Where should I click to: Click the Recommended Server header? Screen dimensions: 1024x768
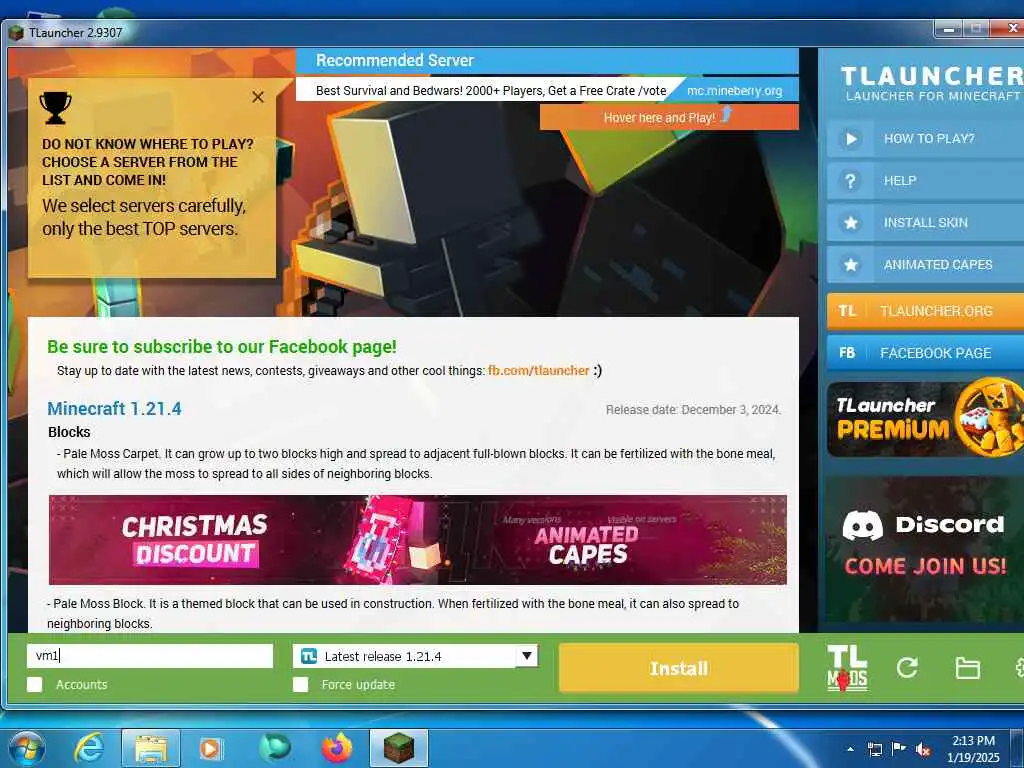click(x=394, y=61)
